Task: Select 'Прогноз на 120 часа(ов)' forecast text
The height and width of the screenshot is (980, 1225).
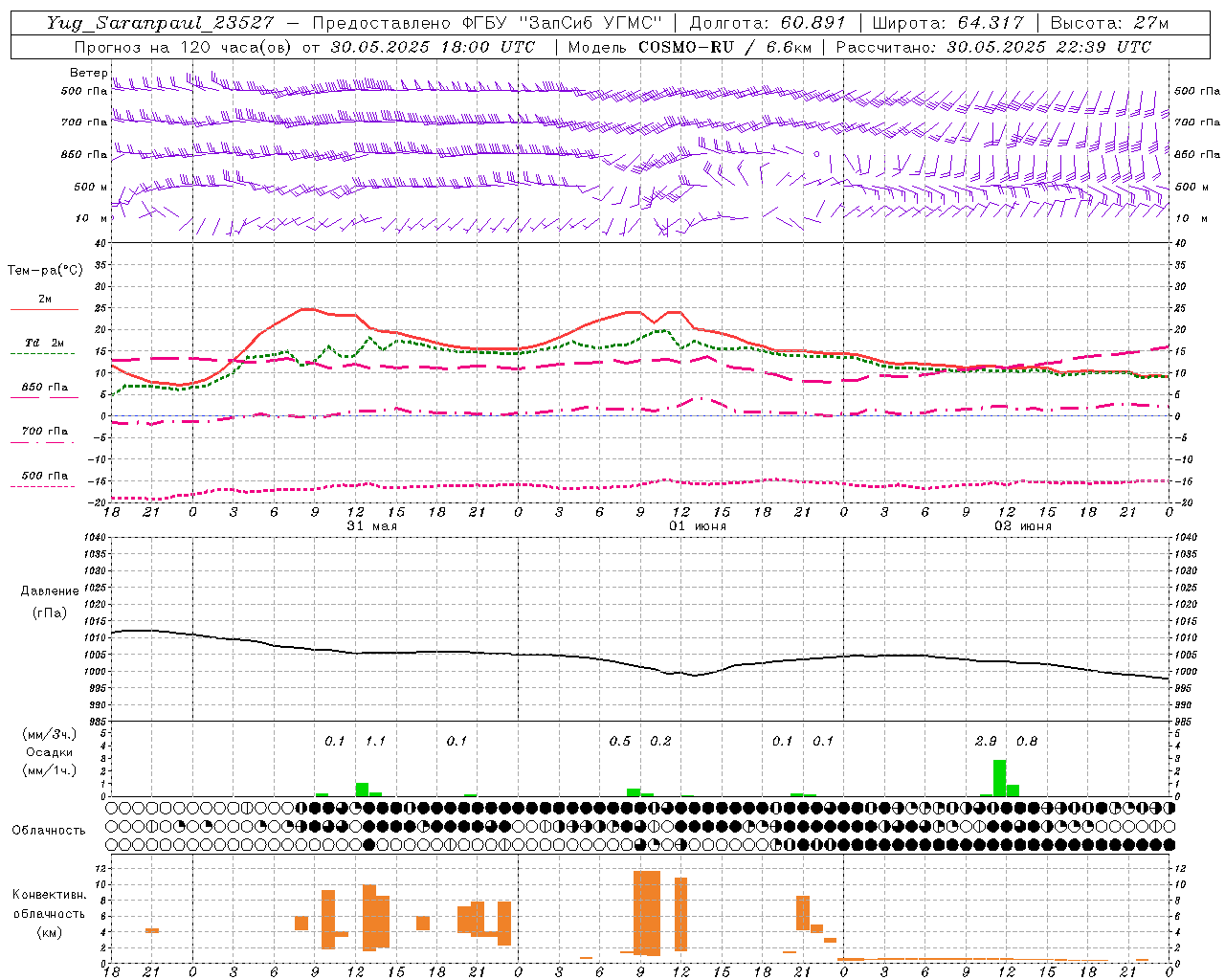Action: click(182, 47)
